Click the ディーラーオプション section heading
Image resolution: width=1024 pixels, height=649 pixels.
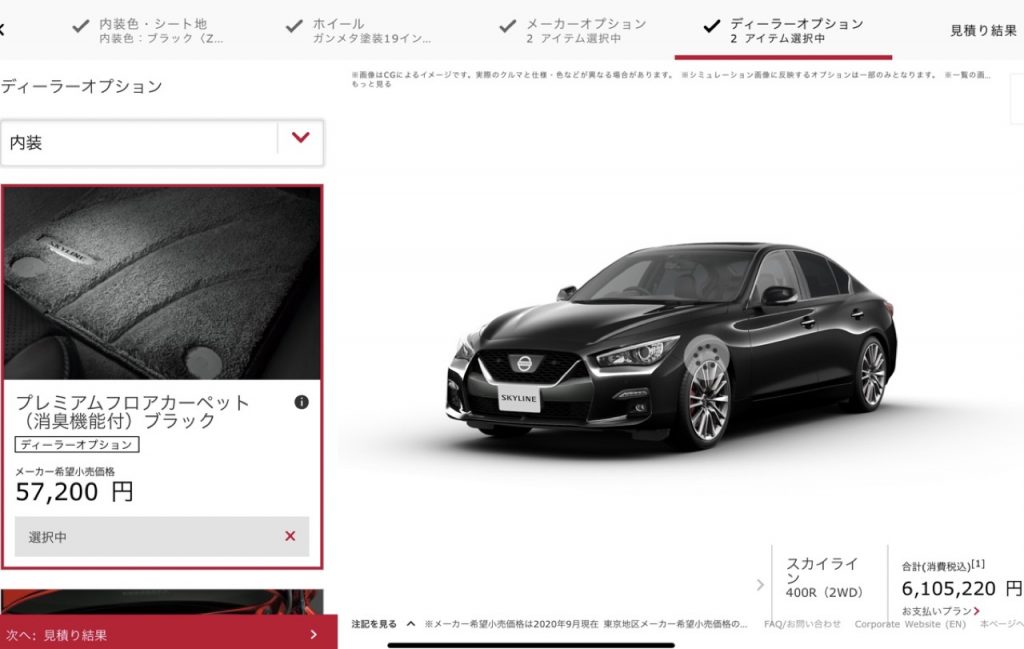(81, 86)
